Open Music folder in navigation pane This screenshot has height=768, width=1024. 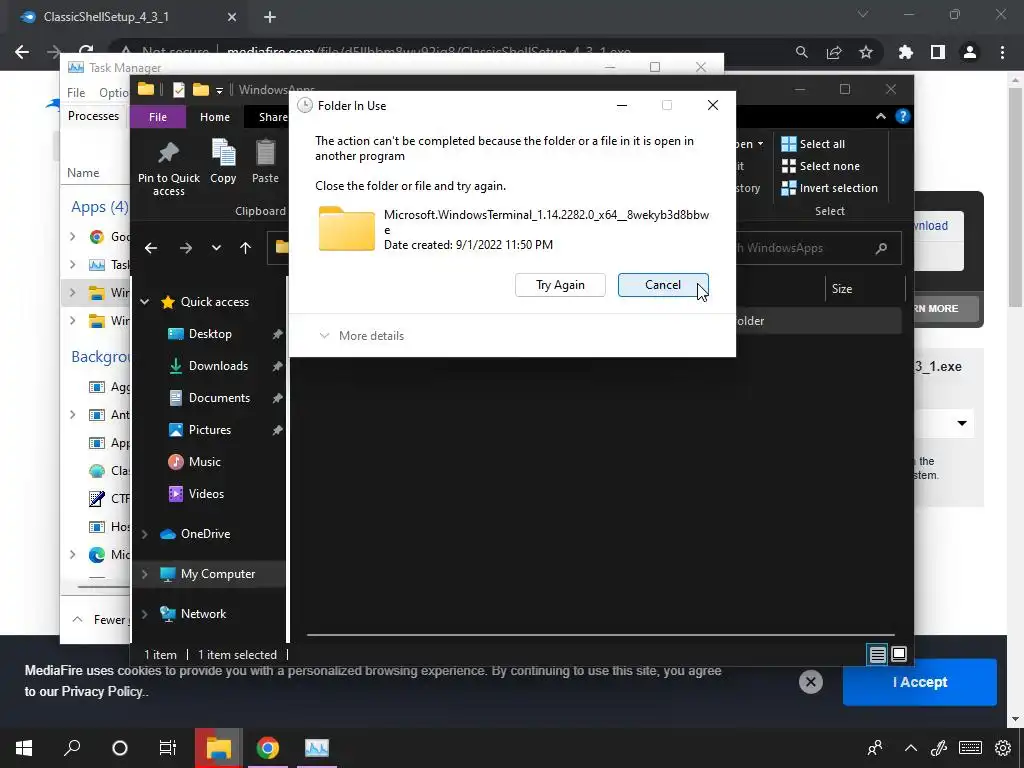204,462
